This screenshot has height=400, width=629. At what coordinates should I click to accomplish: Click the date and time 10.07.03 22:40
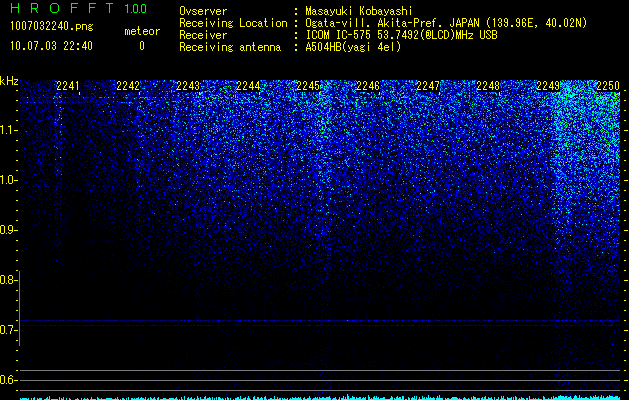click(51, 46)
